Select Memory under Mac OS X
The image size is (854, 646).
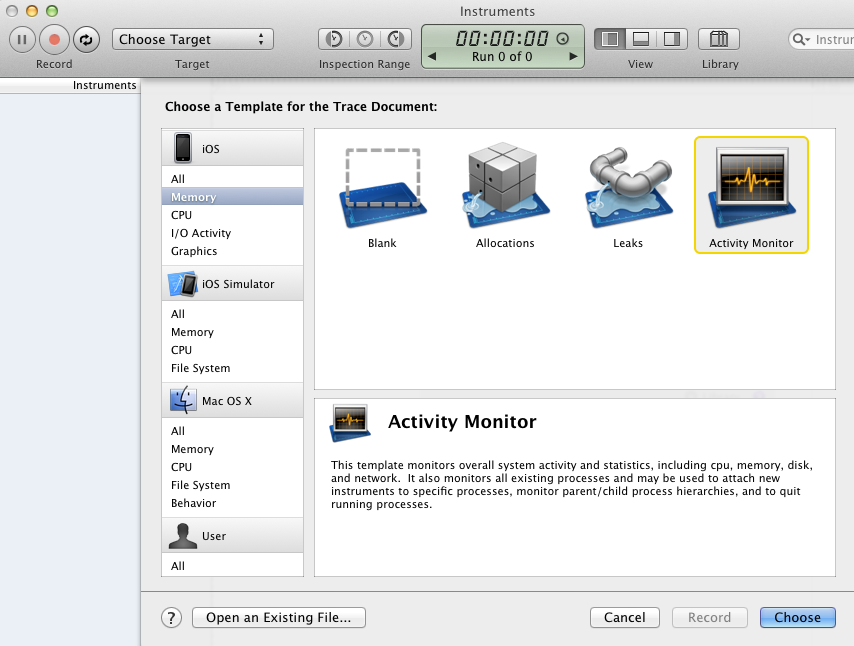[x=233, y=449]
